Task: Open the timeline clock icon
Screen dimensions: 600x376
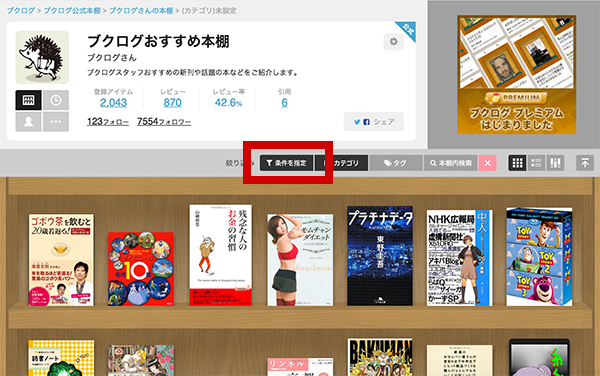Action: pos(56,100)
